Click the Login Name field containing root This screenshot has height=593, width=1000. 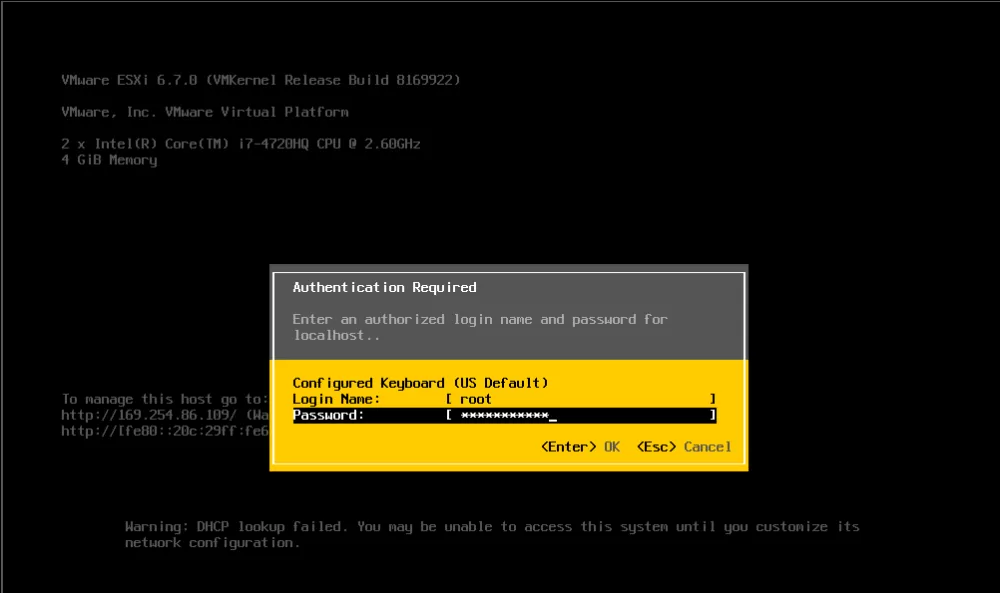point(580,399)
